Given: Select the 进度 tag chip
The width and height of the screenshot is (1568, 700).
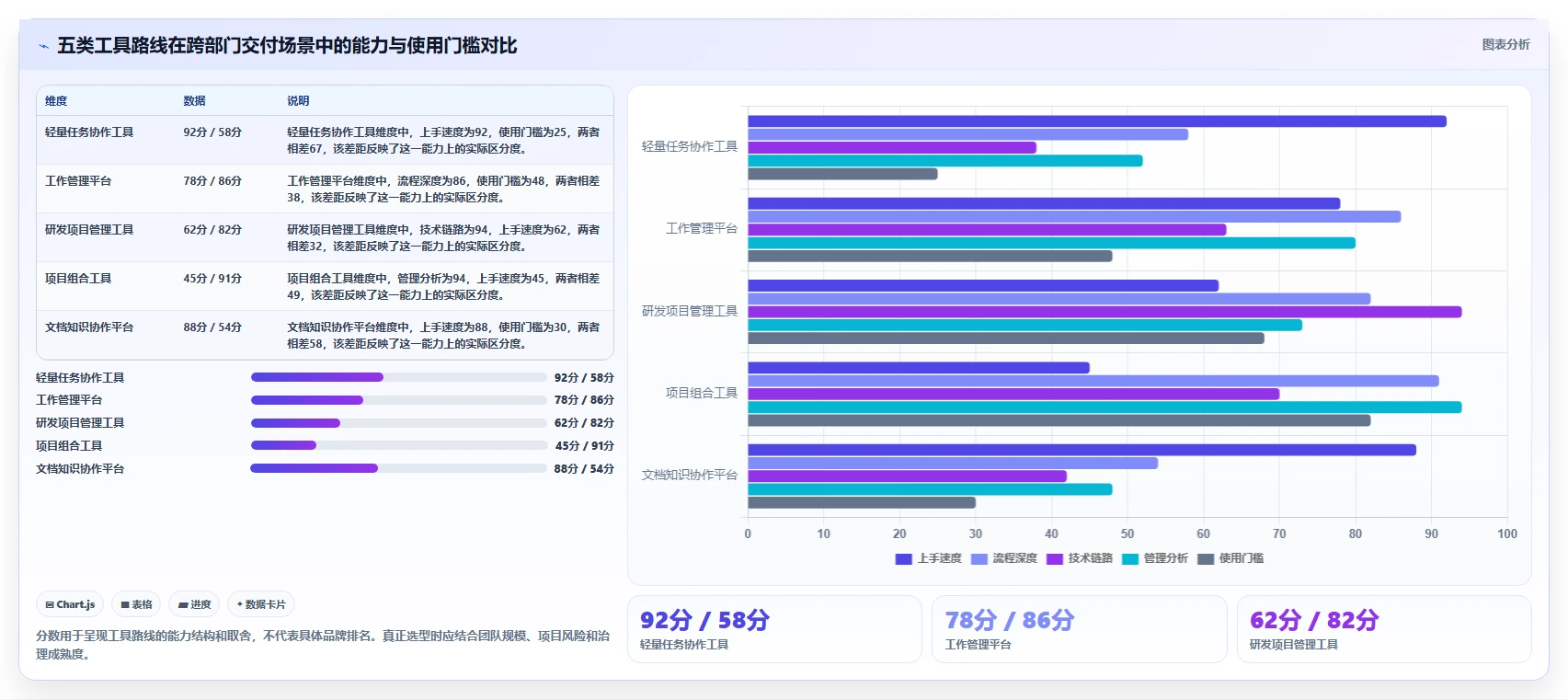Looking at the screenshot, I should point(194,604).
